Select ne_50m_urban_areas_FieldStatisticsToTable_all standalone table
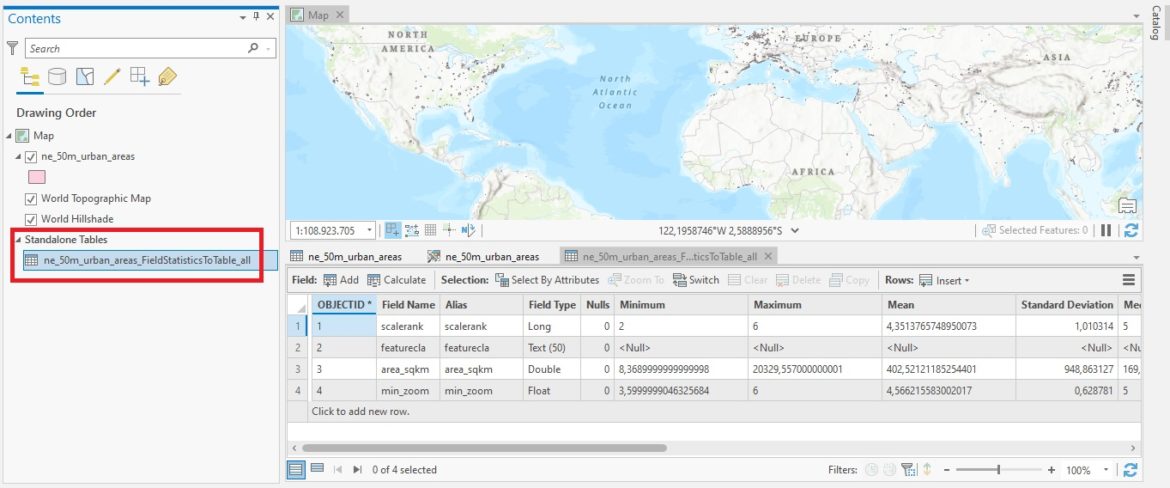The width and height of the screenshot is (1170, 488). click(146, 260)
